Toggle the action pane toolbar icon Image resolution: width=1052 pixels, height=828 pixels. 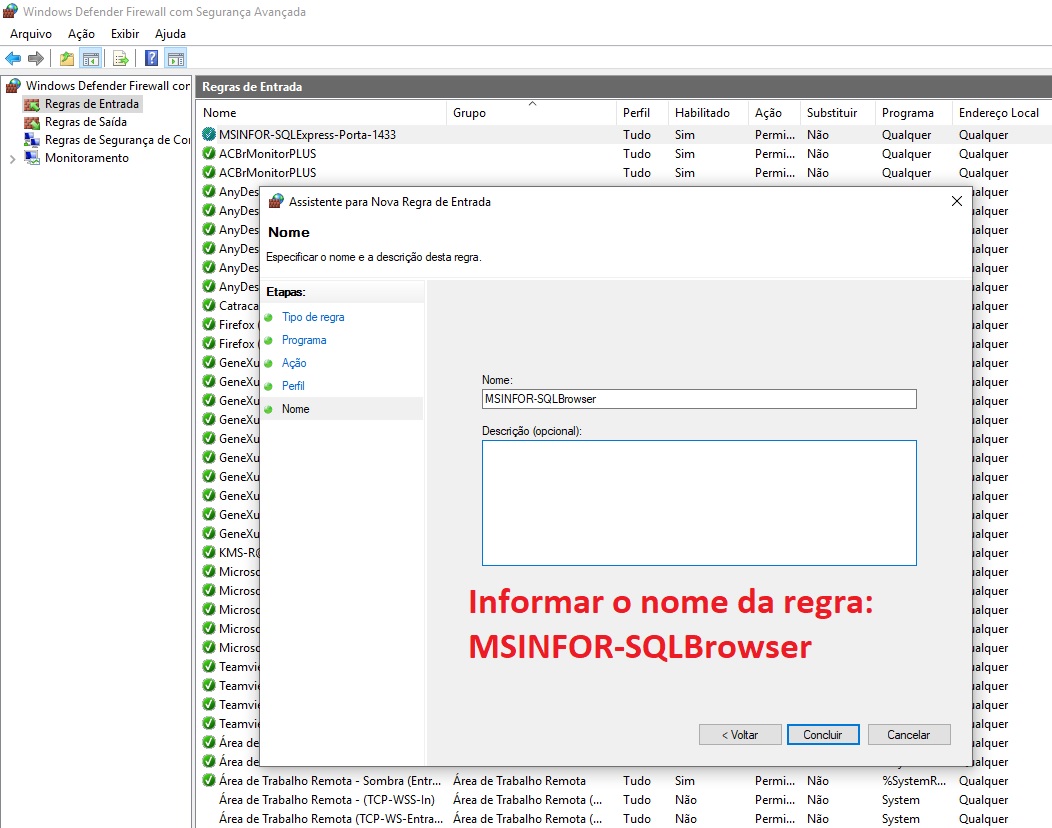(176, 58)
